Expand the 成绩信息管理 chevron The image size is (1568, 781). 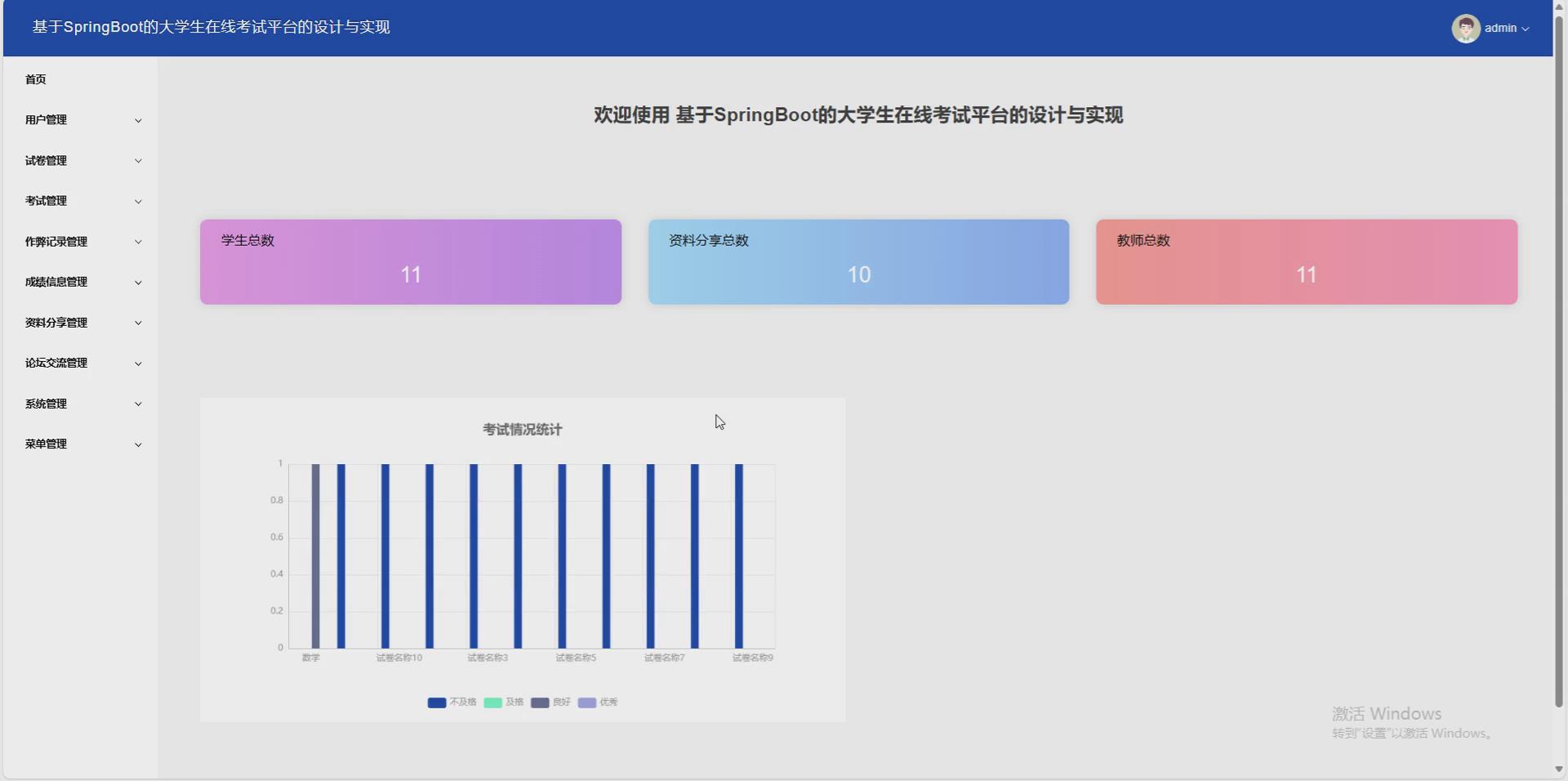(138, 283)
